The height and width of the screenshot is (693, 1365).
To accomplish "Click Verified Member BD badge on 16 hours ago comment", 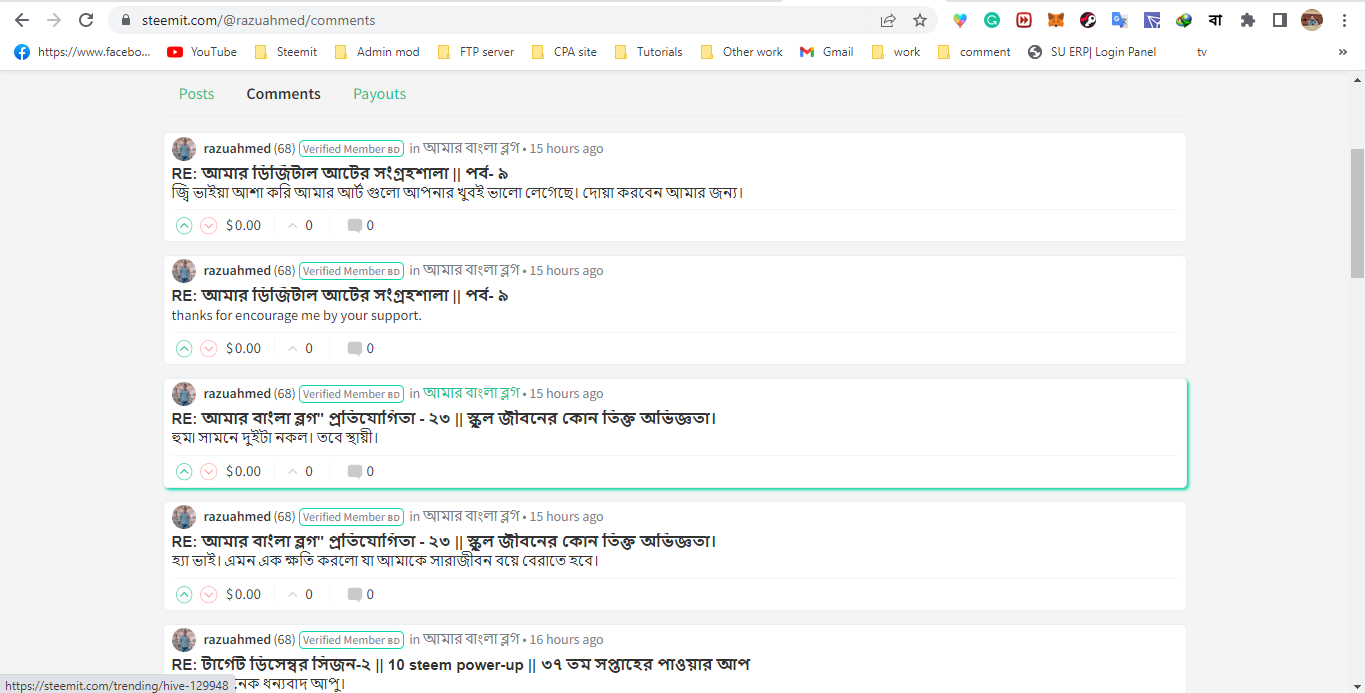I will point(351,640).
